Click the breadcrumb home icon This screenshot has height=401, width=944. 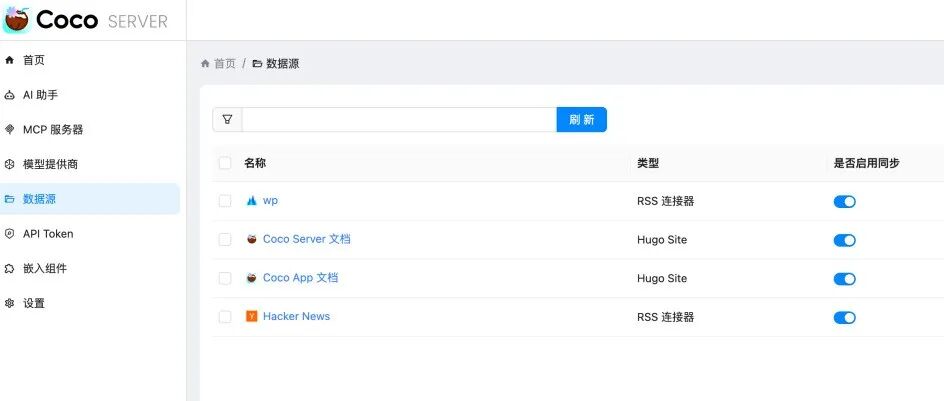[205, 63]
